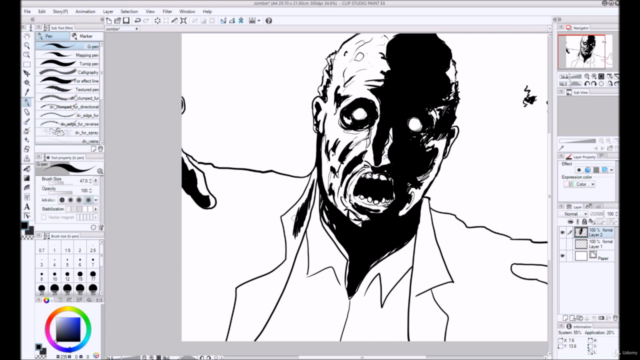Choose the Turnip pen brush
640x360 pixels.
pos(68,64)
